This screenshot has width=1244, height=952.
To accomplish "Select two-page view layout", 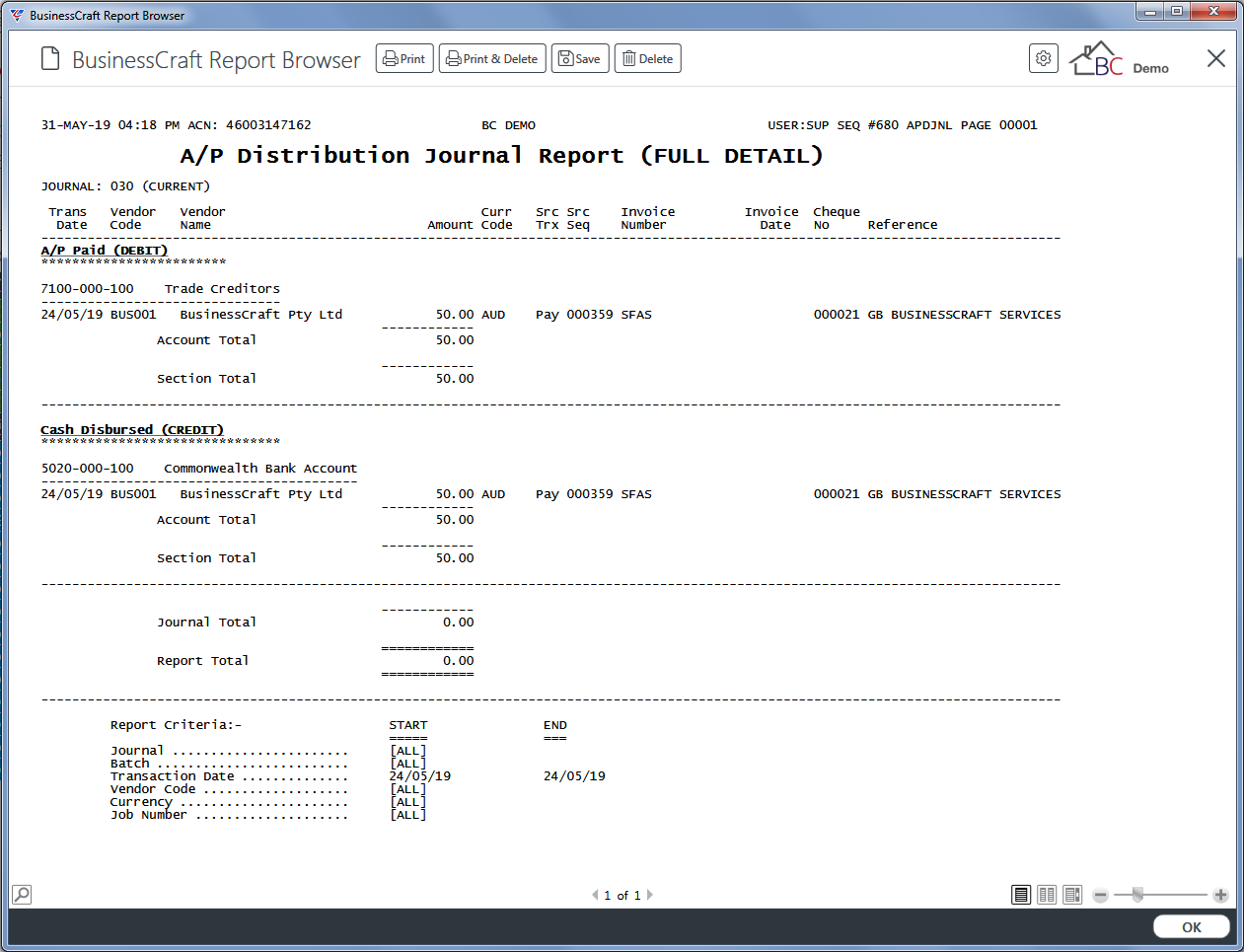I will coord(1047,895).
